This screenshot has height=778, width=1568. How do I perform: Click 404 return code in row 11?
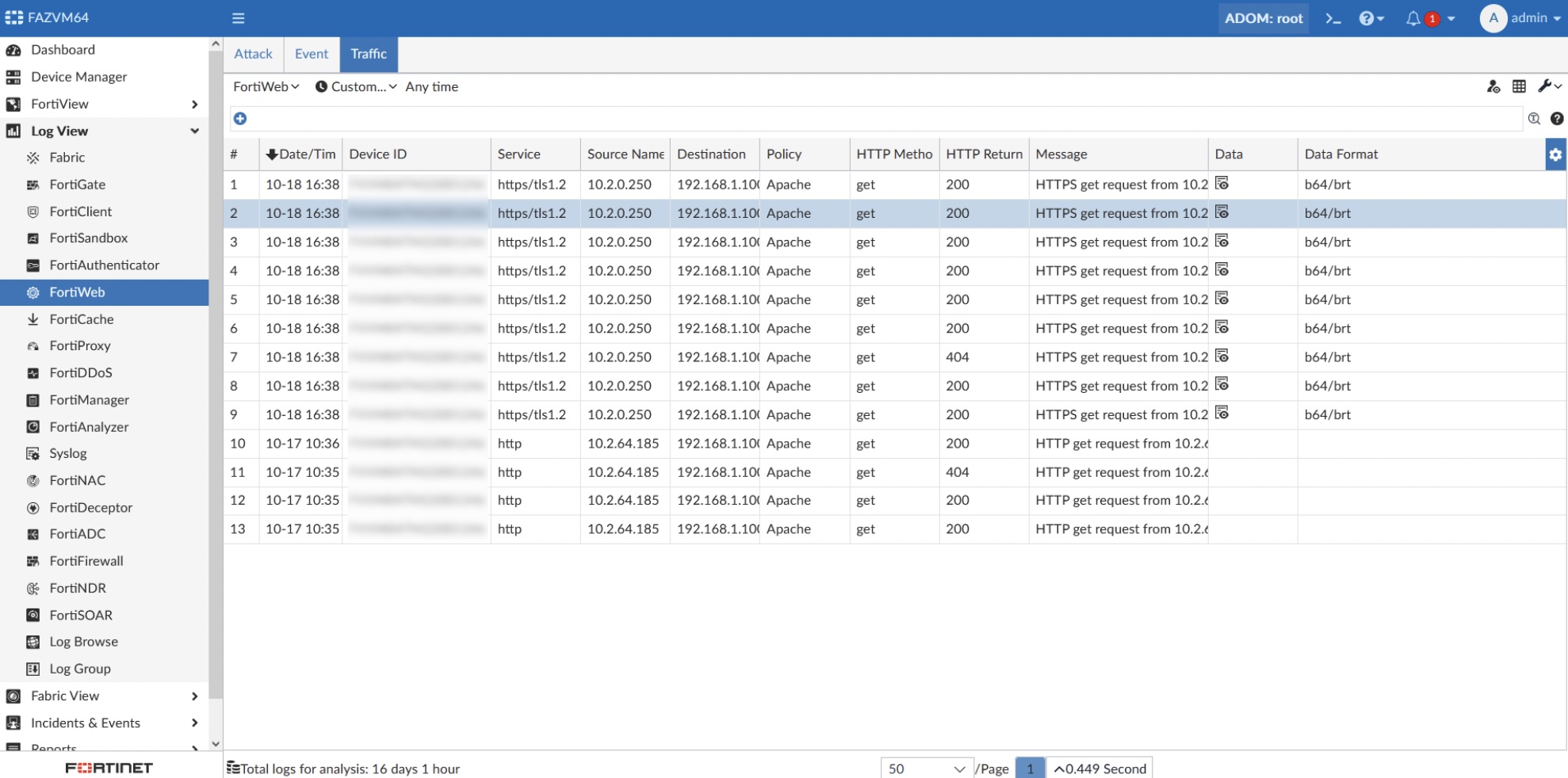tap(957, 472)
